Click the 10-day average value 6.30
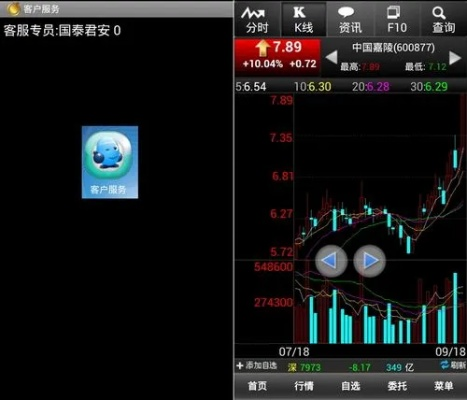Image resolution: width=467 pixels, height=400 pixels. click(320, 87)
